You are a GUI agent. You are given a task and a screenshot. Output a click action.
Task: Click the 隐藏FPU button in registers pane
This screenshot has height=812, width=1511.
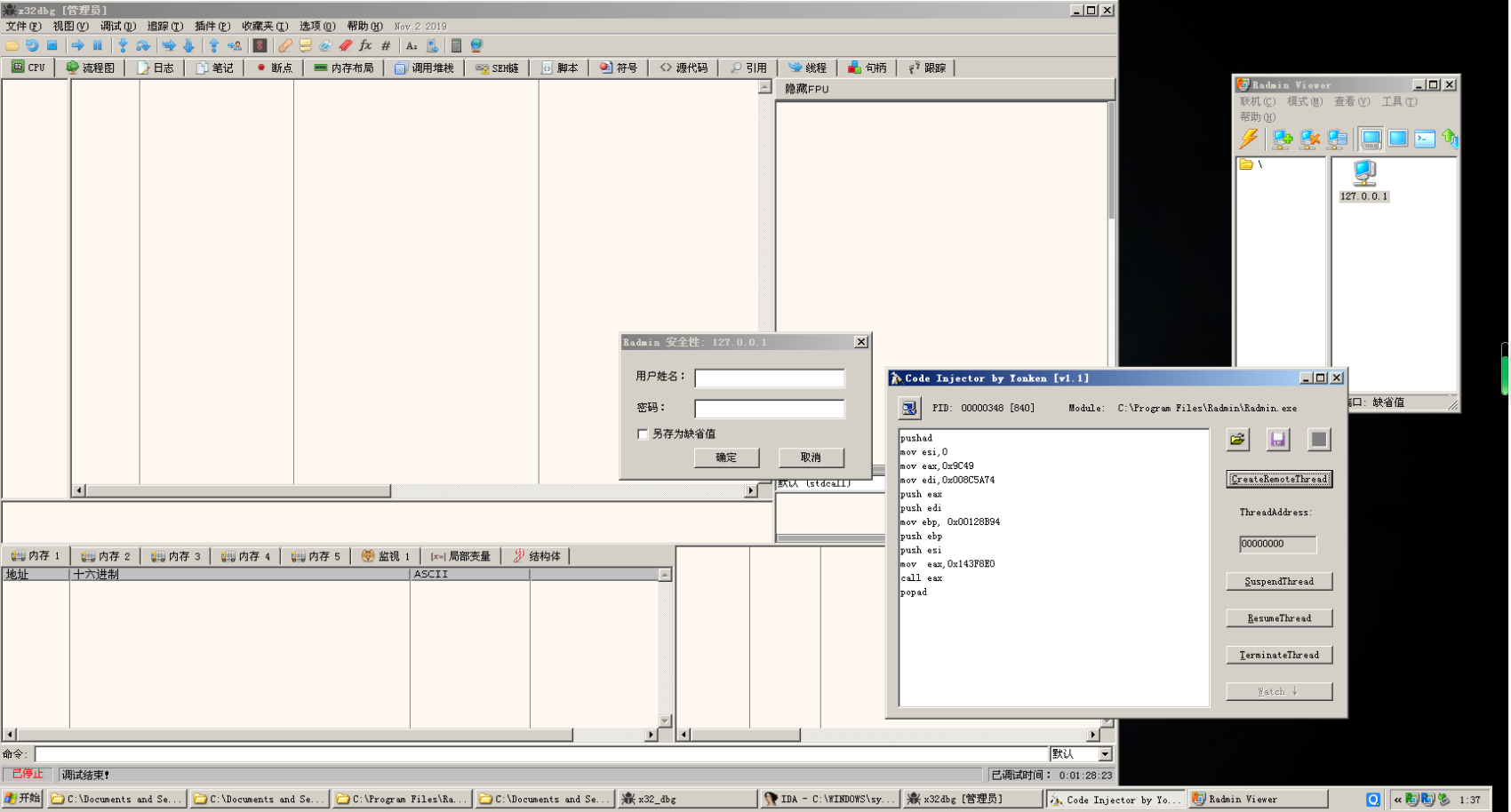(945, 89)
